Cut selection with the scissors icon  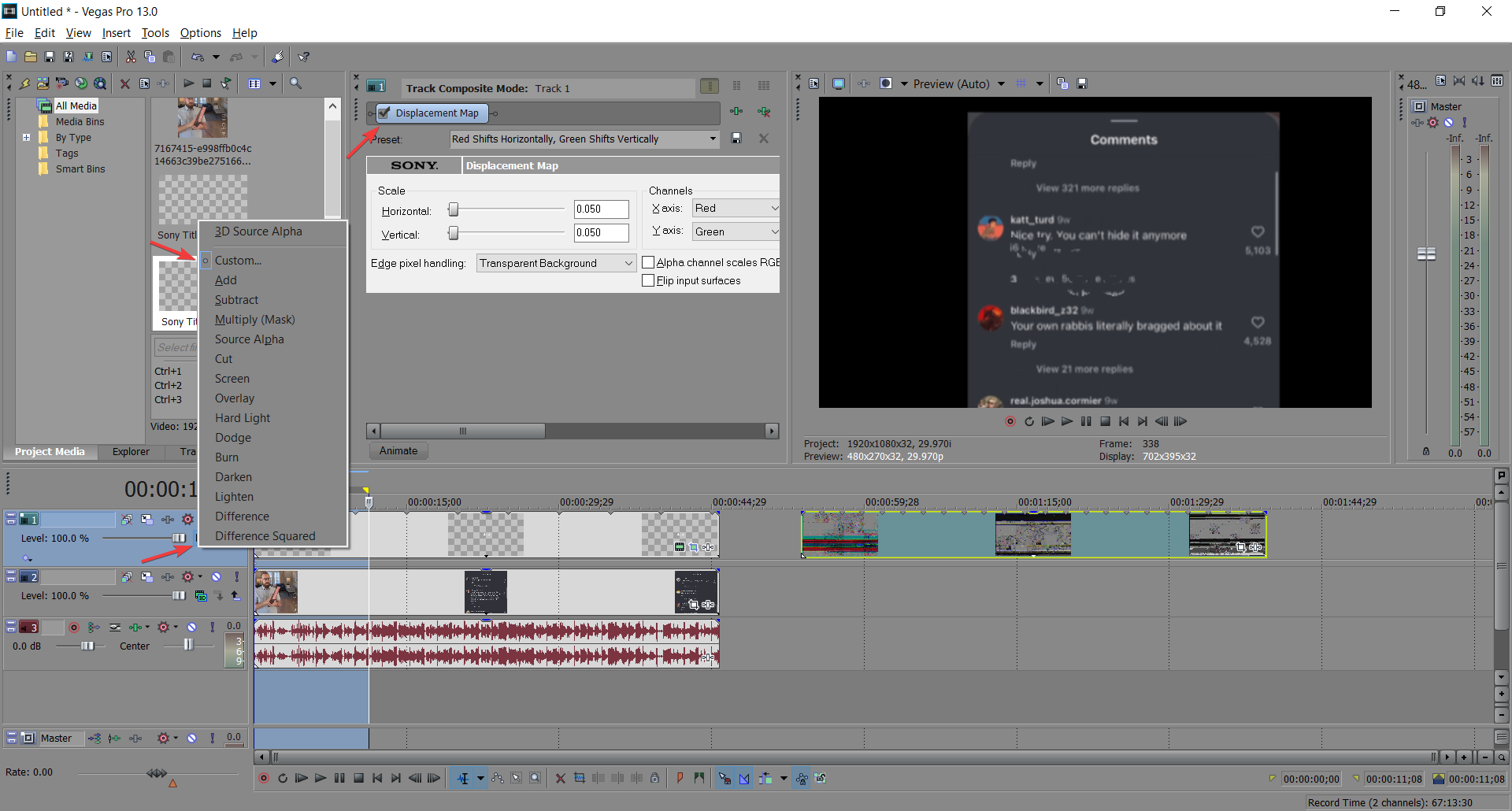(x=131, y=57)
